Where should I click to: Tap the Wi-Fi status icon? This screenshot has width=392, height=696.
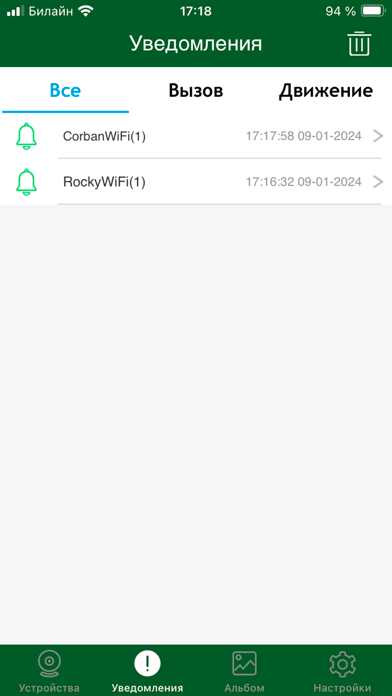pos(85,11)
